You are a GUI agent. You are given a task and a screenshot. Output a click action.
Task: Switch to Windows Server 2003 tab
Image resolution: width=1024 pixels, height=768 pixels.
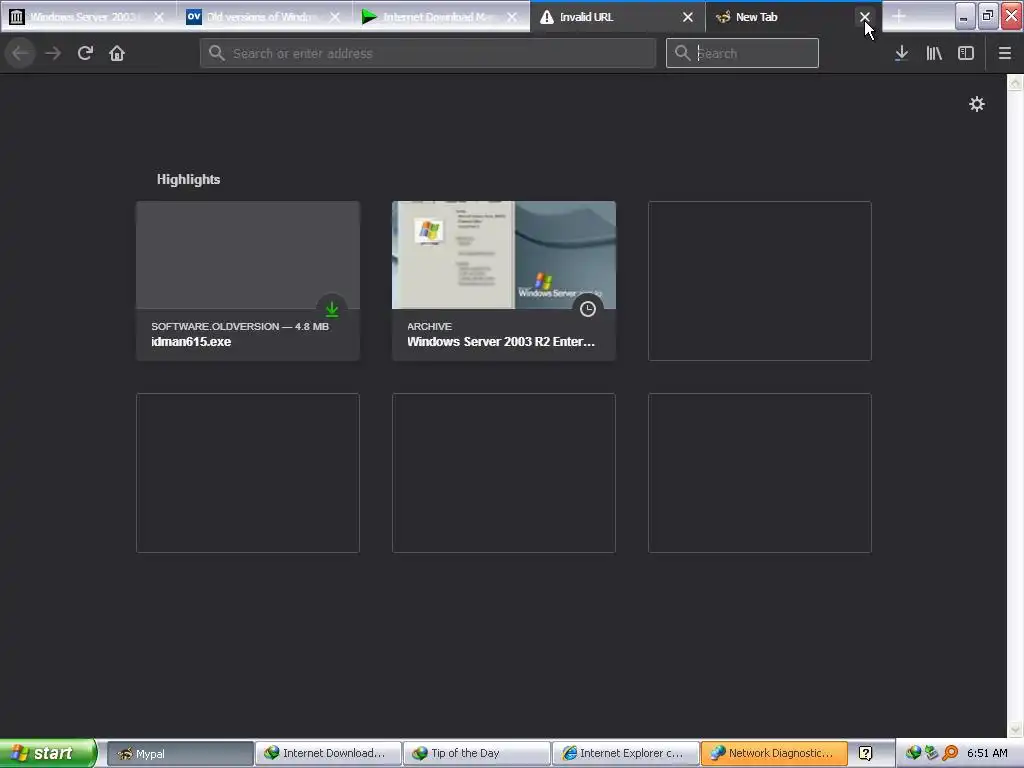[x=88, y=17]
